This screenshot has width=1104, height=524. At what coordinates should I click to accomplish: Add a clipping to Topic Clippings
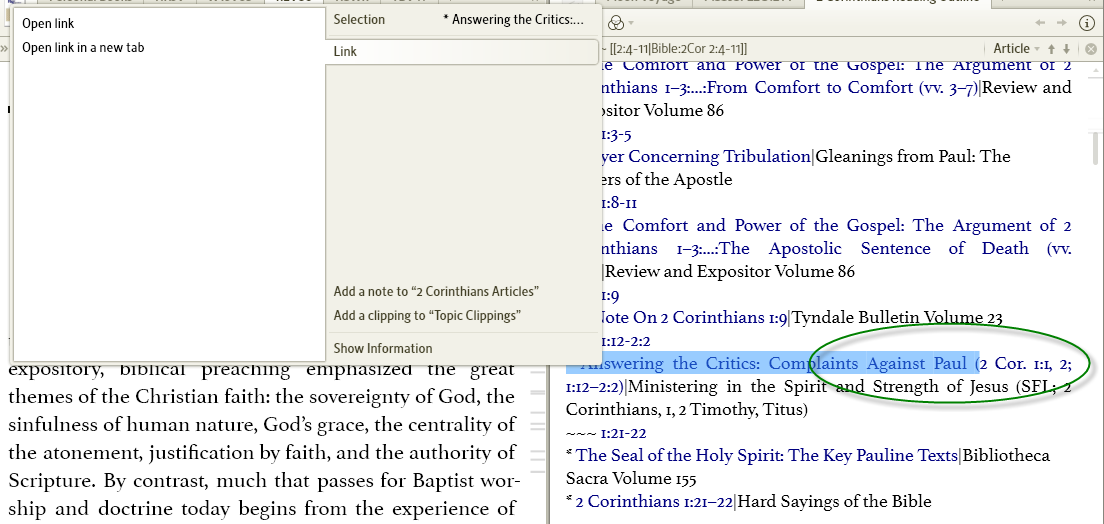(427, 316)
